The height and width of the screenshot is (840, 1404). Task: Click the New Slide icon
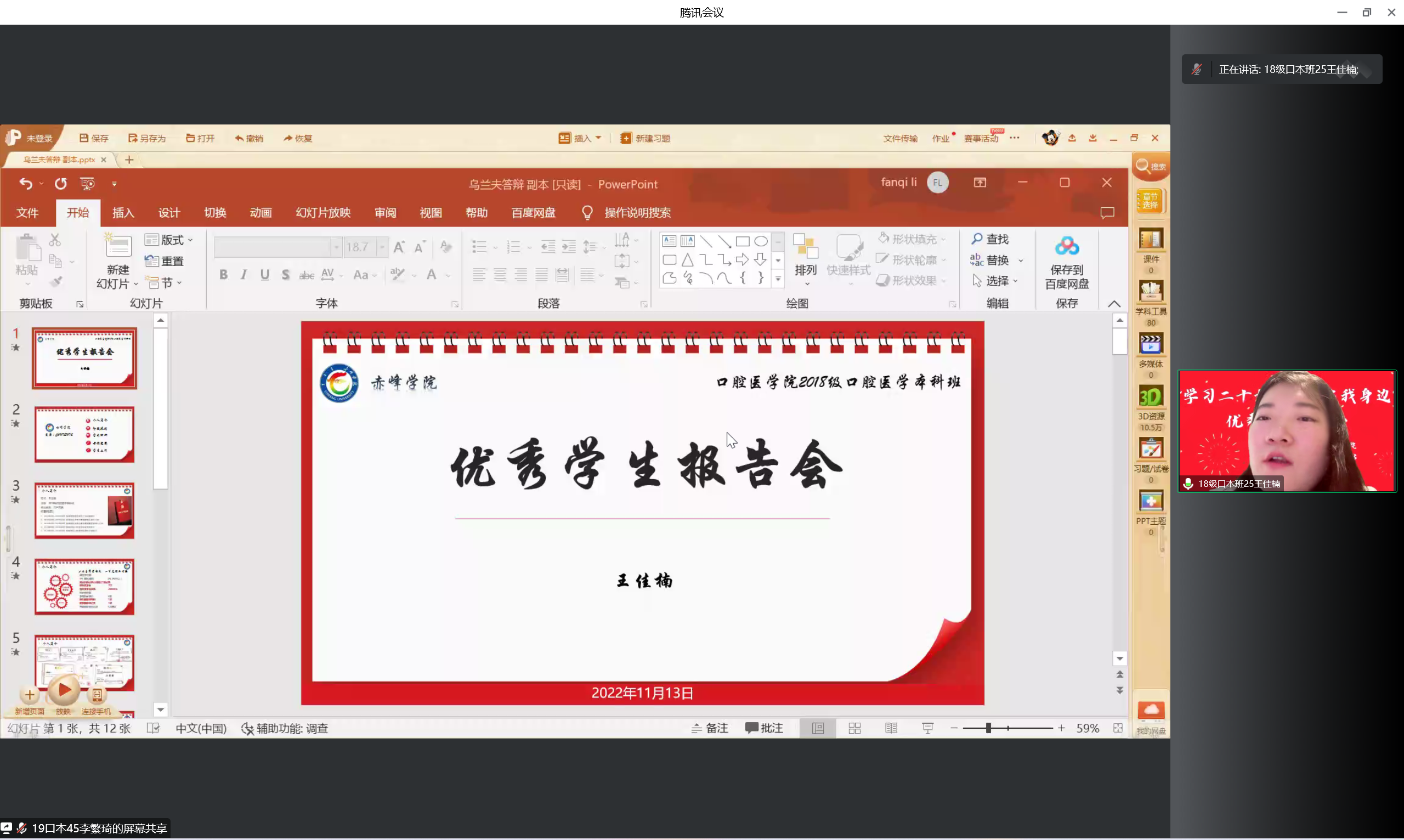118,247
